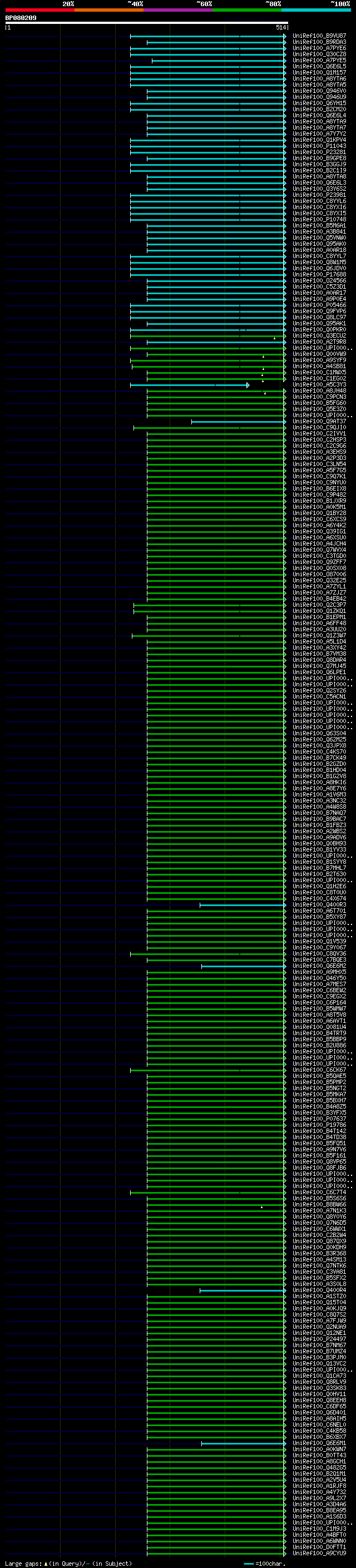This screenshot has height=1568, width=356.
Task: Click the orange ~40% identity legend bar
Action: [109, 10]
